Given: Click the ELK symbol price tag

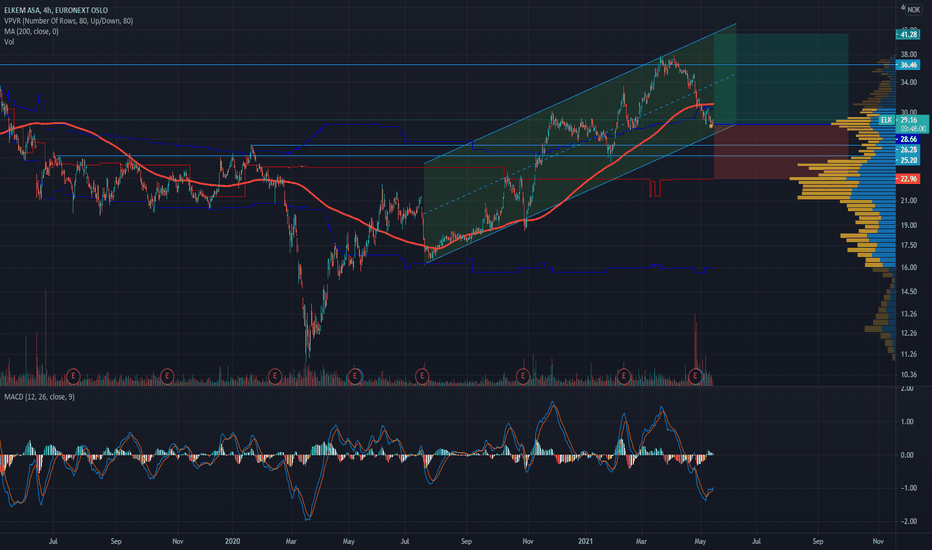Looking at the screenshot, I should [886, 120].
